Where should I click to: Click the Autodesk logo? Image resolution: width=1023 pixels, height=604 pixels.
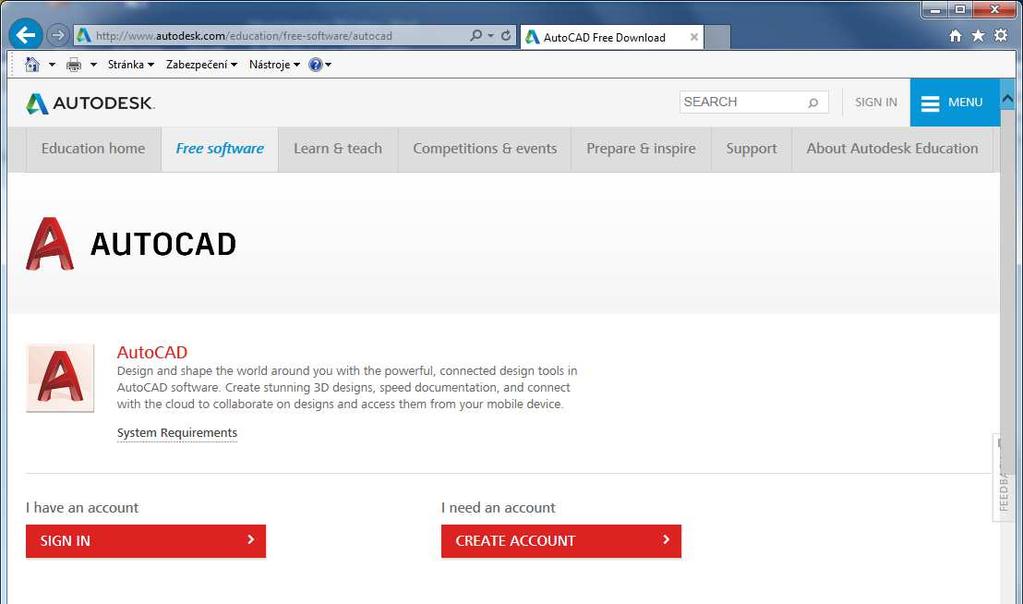[90, 103]
